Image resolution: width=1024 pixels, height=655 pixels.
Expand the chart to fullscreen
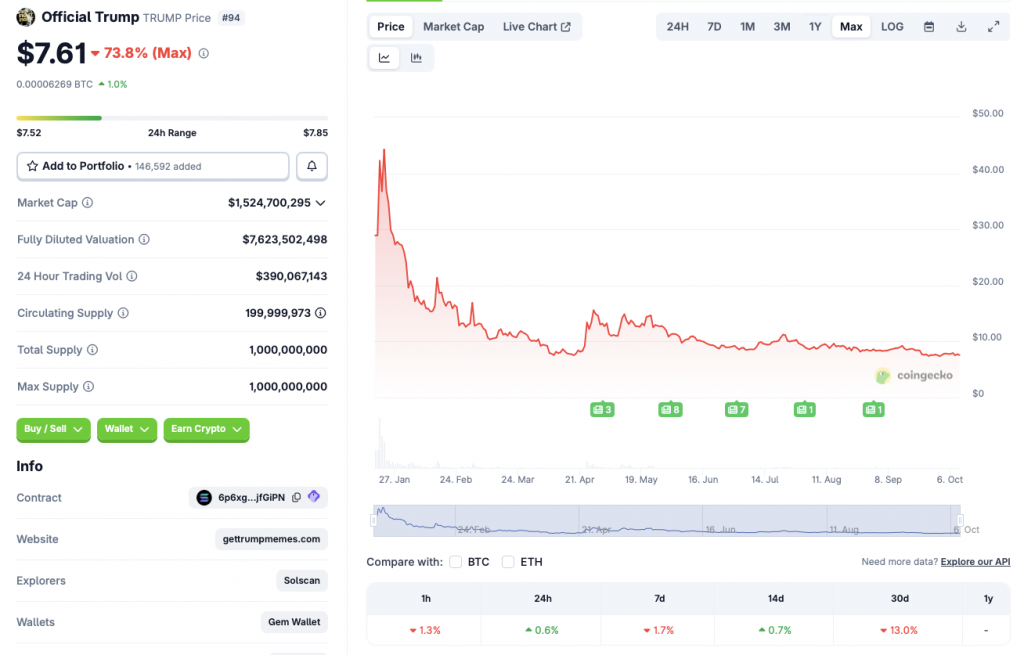pos(993,27)
